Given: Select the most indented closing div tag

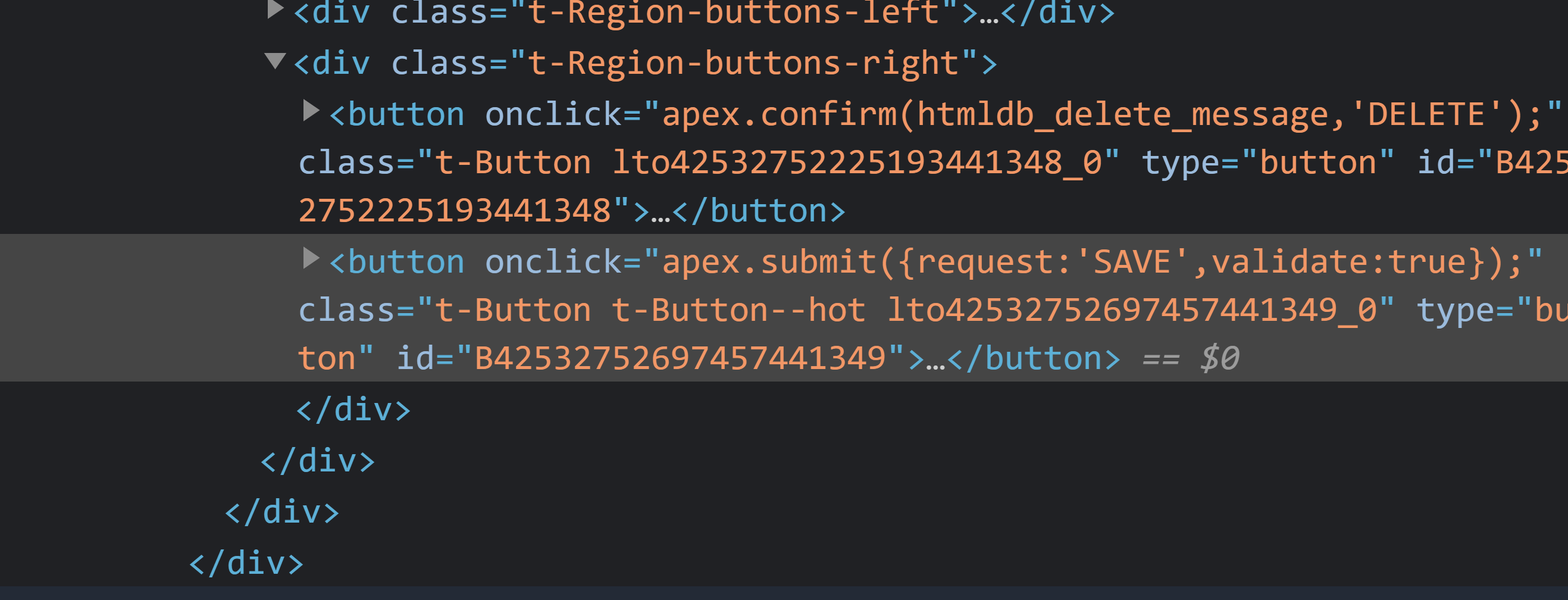Looking at the screenshot, I should tap(353, 410).
